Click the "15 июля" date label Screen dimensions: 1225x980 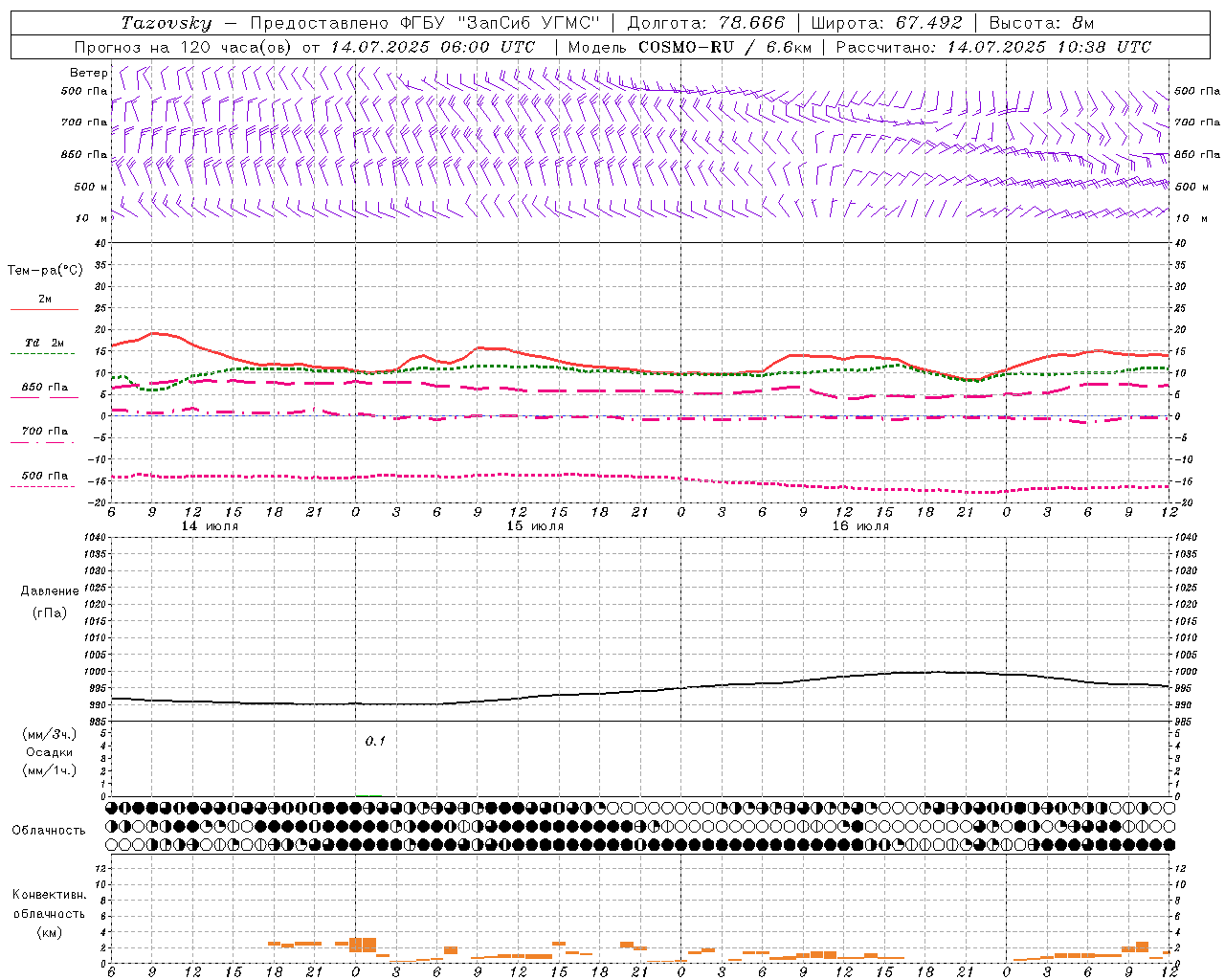pyautogui.click(x=535, y=526)
